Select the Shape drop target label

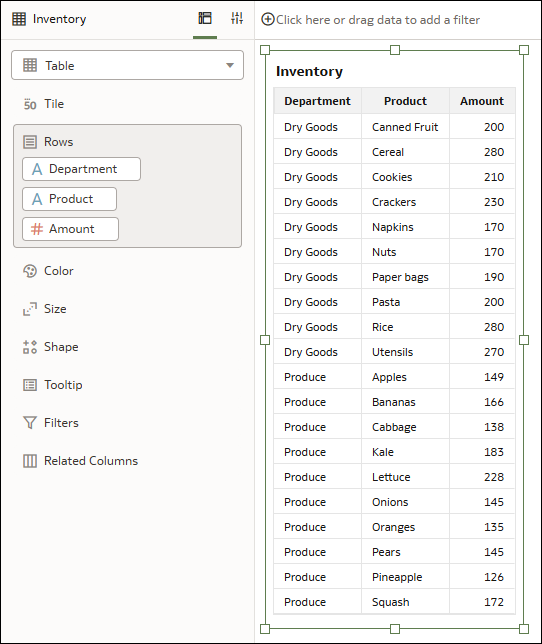pyautogui.click(x=61, y=347)
